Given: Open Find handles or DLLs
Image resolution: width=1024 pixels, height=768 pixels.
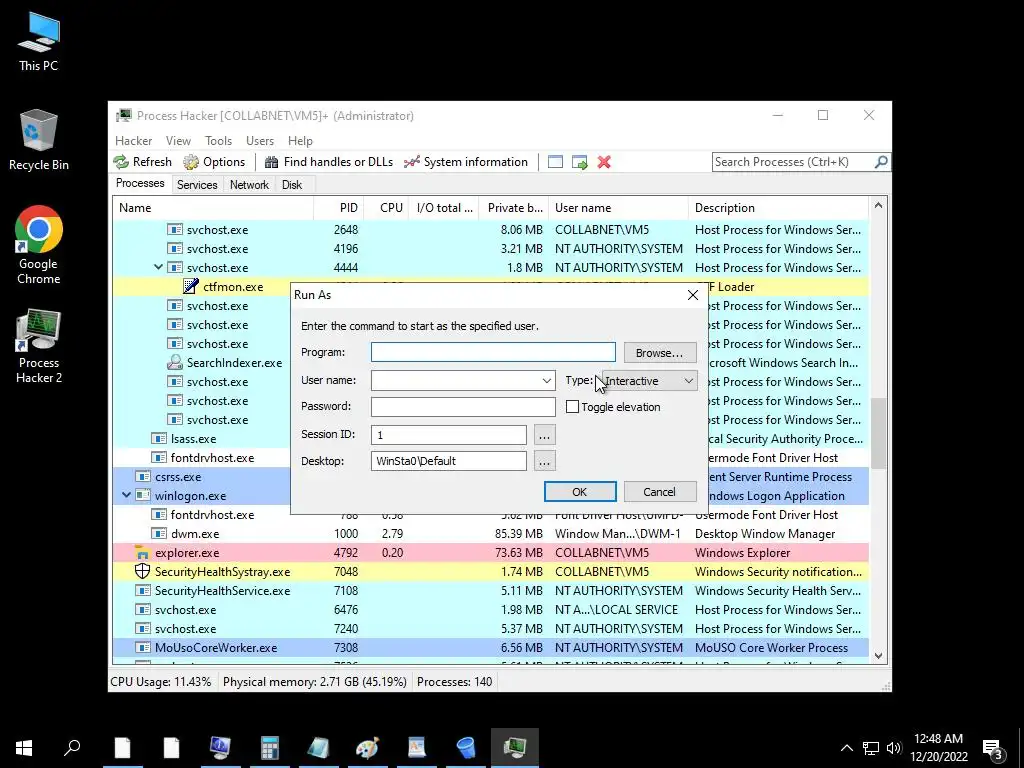Looking at the screenshot, I should click(328, 162).
